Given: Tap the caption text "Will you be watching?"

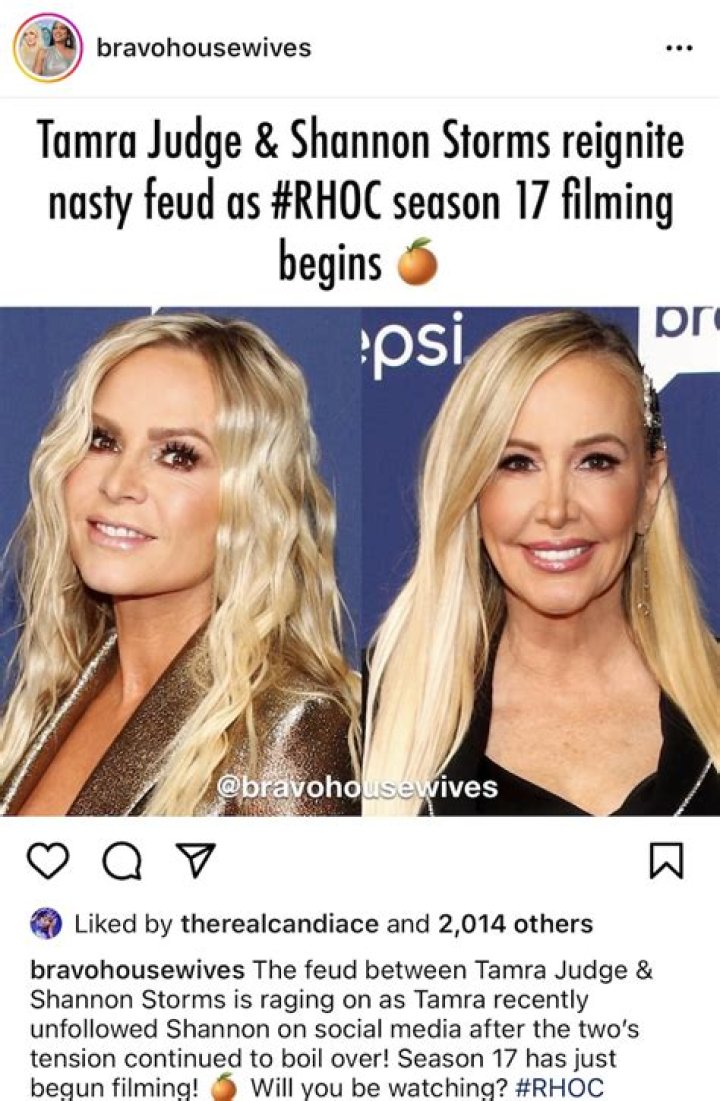Looking at the screenshot, I should pos(379,1088).
